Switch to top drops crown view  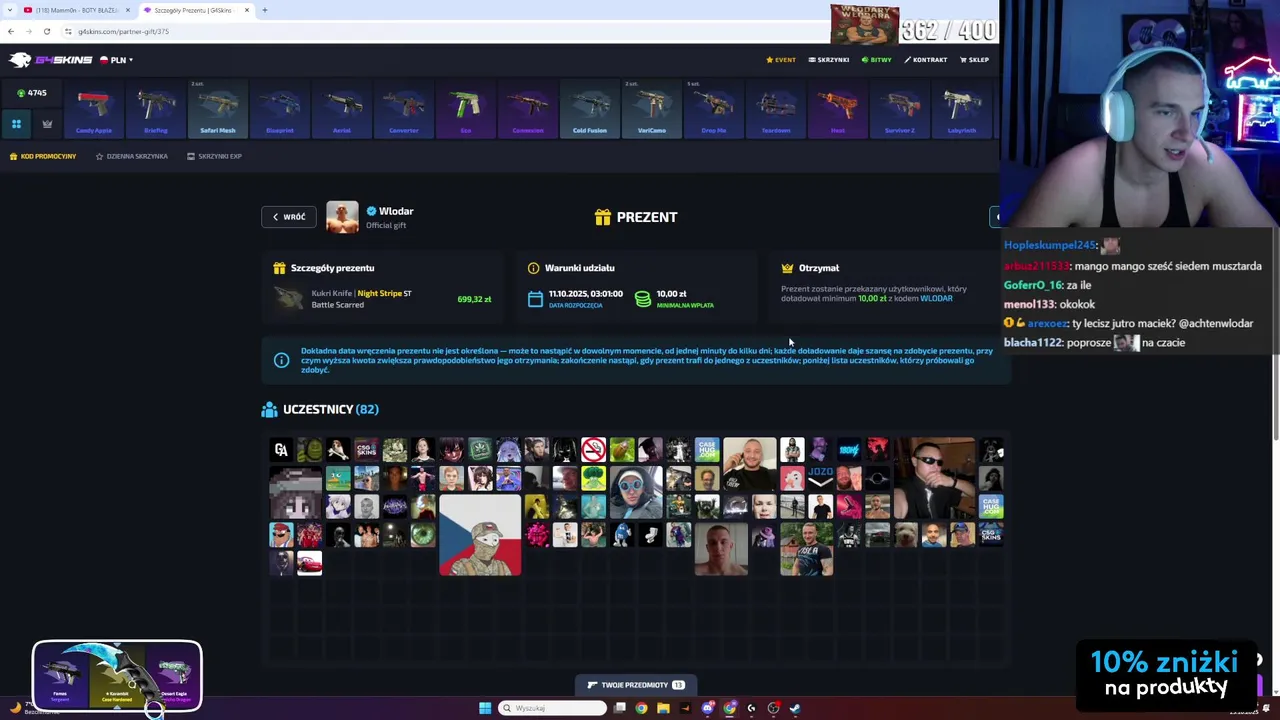point(47,124)
